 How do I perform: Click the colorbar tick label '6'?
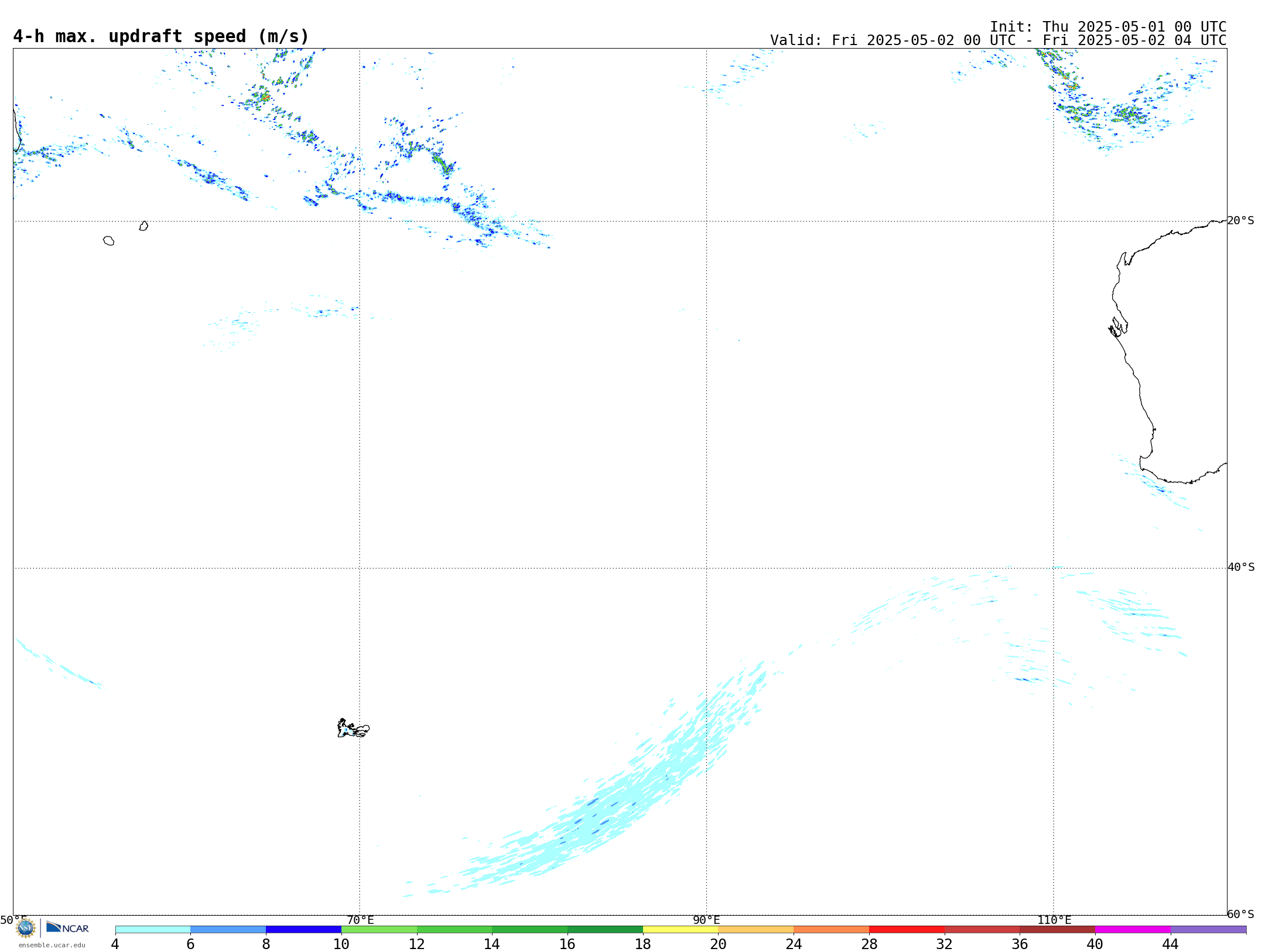pos(190,944)
